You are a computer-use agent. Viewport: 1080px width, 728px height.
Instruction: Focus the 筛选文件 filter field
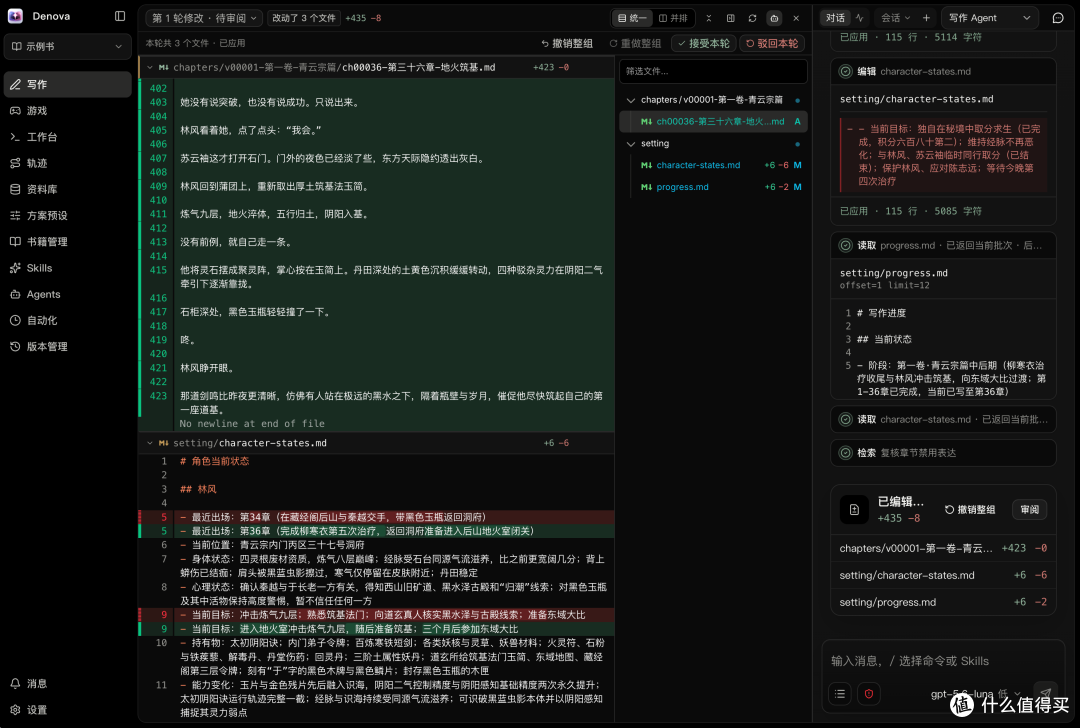[x=713, y=71]
